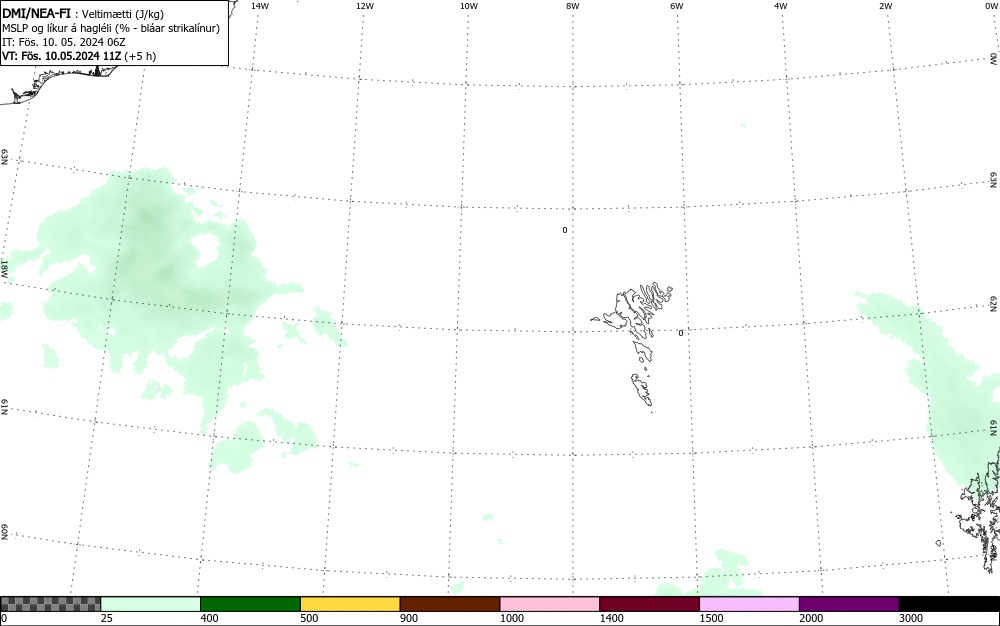
Task: Click the southernmost Faroe island Suðuroy outline
Action: click(x=642, y=389)
